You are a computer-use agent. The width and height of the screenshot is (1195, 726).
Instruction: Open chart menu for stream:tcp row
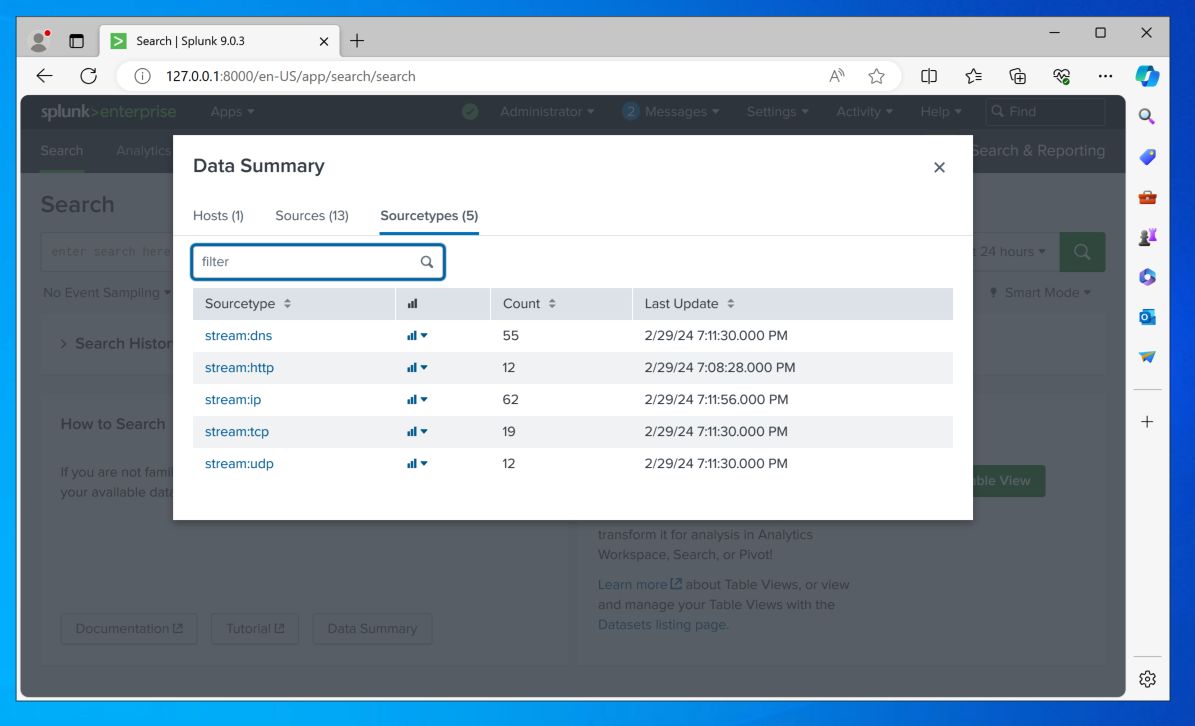(417, 432)
